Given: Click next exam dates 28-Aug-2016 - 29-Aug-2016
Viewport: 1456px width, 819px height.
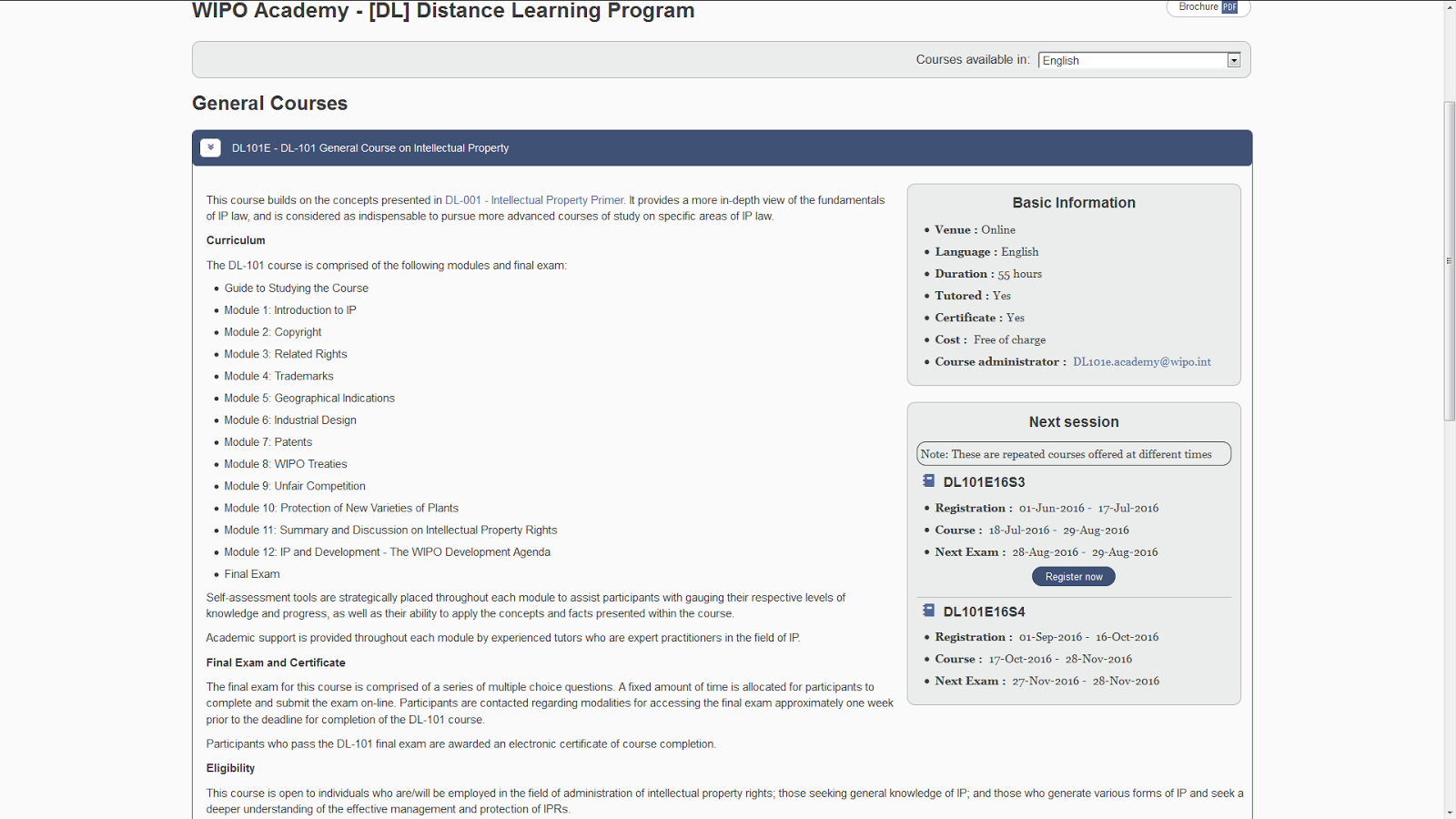Looking at the screenshot, I should (x=1086, y=551).
